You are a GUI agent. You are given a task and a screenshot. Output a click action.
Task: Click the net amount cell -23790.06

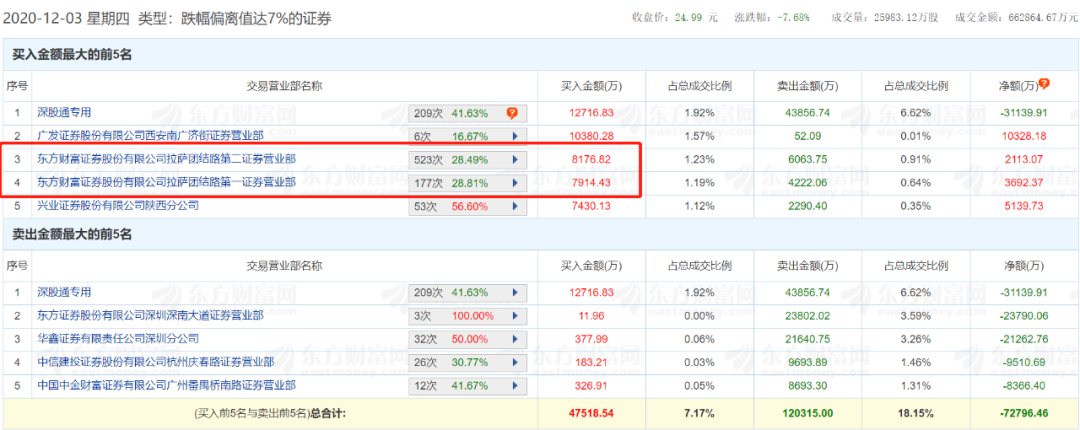point(1025,316)
